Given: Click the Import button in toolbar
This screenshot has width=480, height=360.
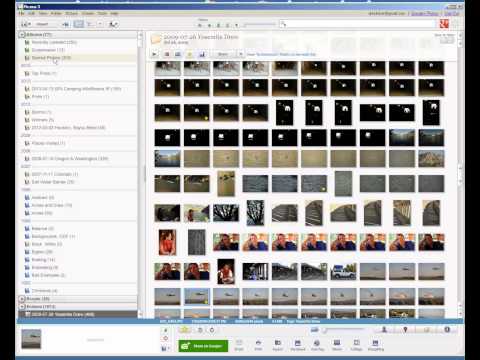Looking at the screenshot, I should [x=42, y=24].
